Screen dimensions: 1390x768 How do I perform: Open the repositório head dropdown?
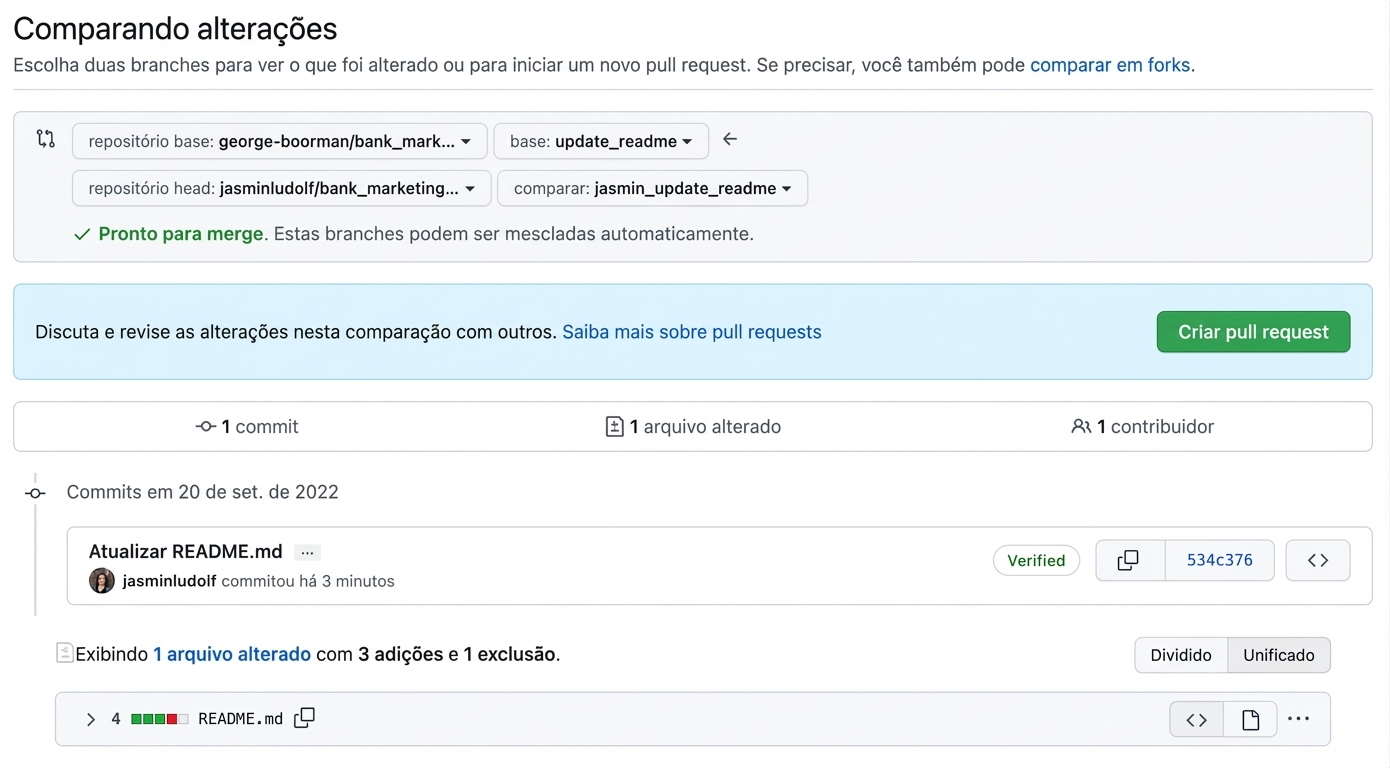coord(282,188)
